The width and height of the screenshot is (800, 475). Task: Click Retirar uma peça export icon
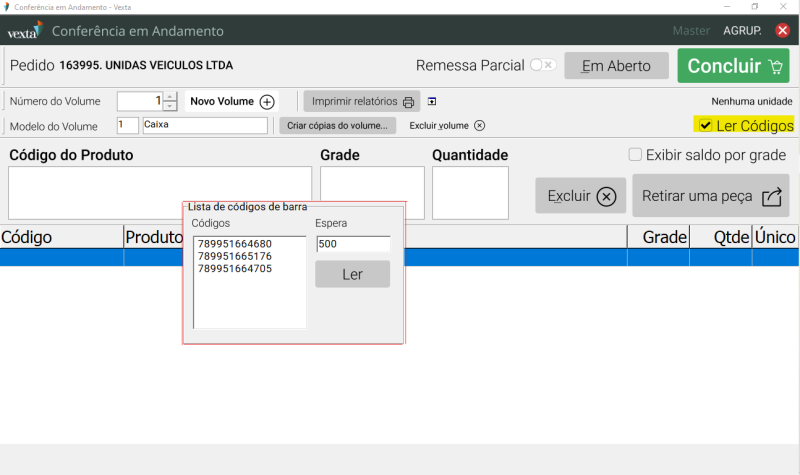tap(771, 197)
